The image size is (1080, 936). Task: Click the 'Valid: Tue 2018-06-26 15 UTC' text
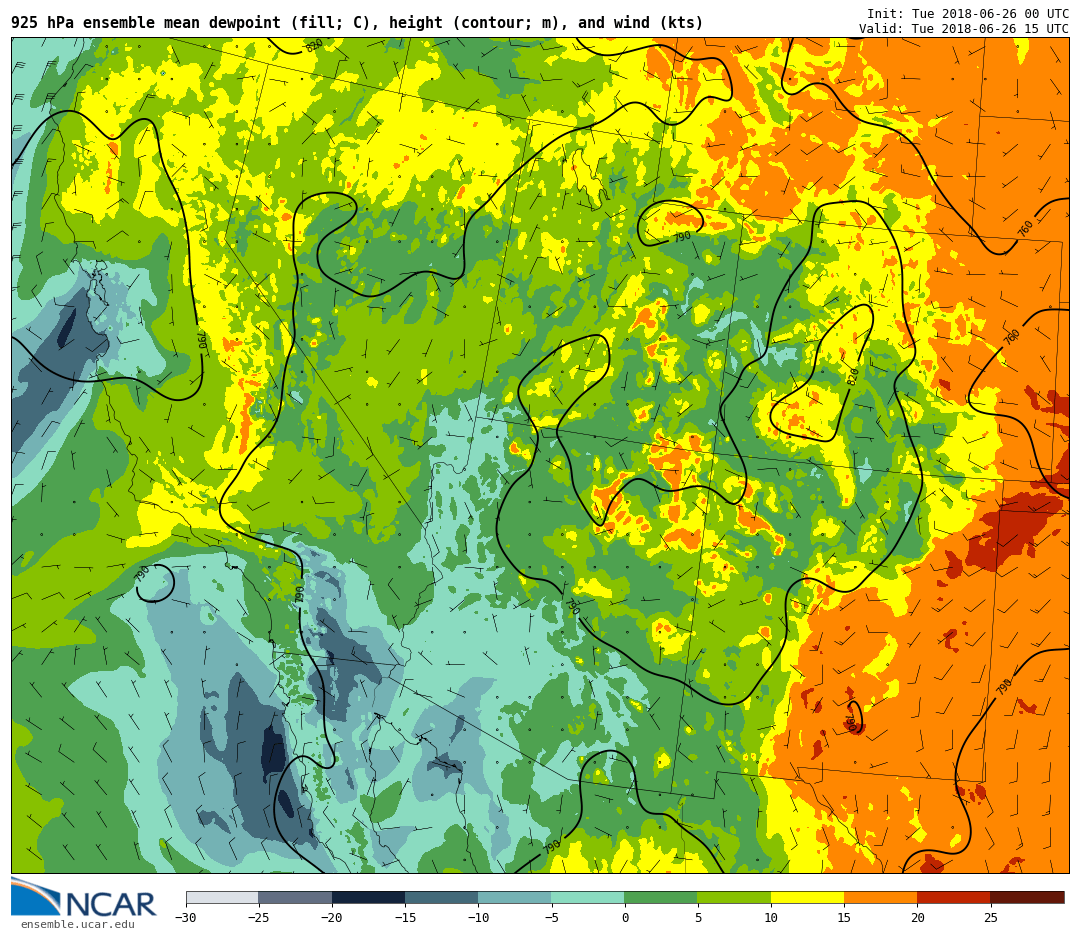pyautogui.click(x=964, y=28)
